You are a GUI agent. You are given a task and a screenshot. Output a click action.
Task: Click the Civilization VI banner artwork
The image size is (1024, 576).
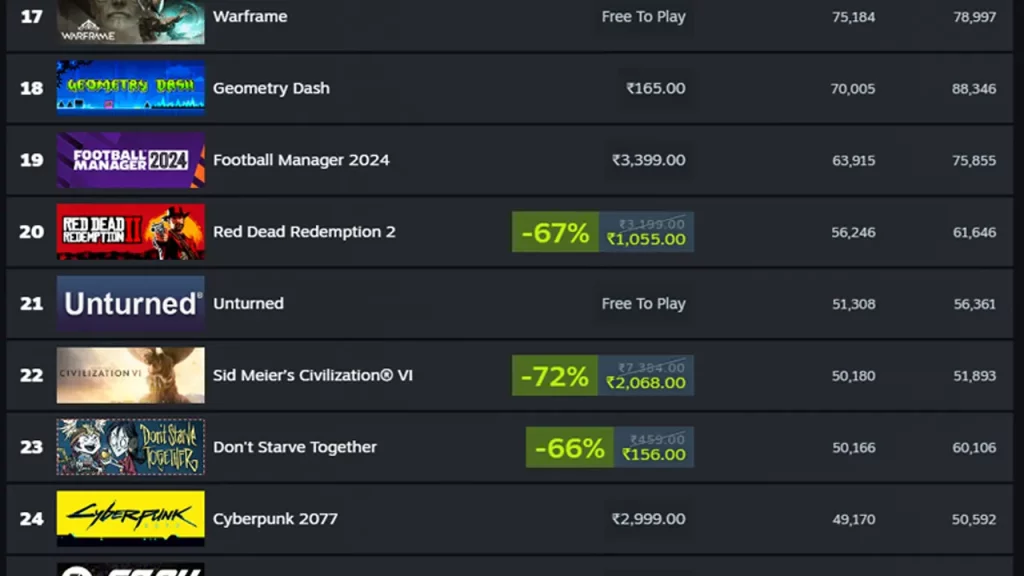coord(130,375)
